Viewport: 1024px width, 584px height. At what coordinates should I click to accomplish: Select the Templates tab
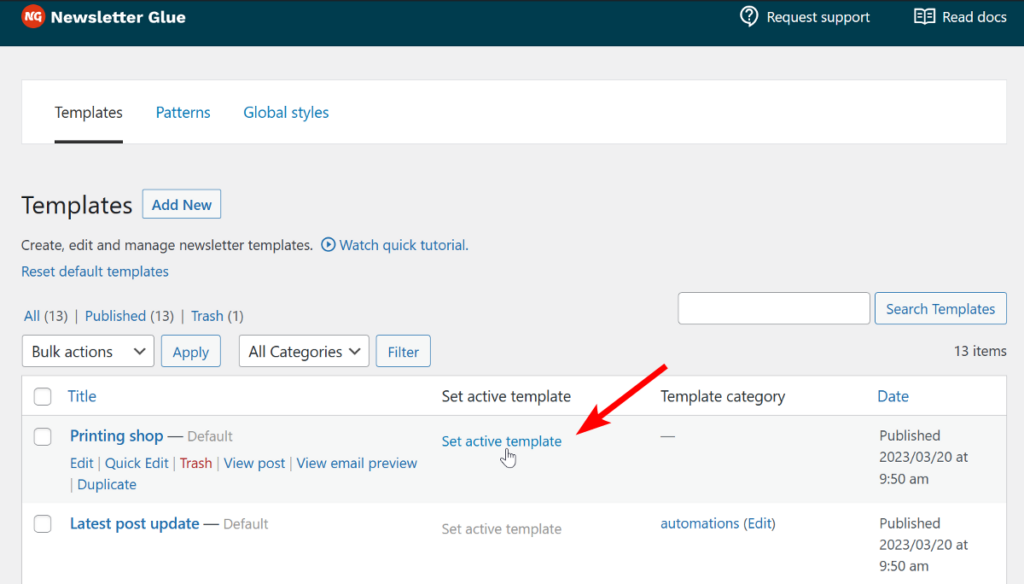(x=88, y=112)
